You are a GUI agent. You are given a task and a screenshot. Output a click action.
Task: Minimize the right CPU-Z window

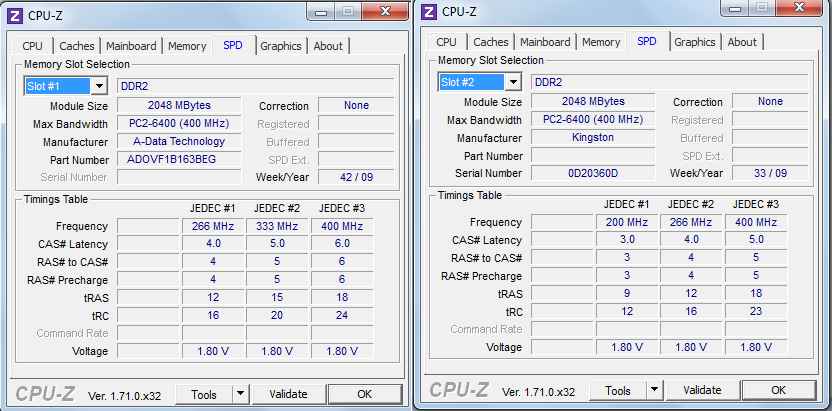[x=735, y=7]
